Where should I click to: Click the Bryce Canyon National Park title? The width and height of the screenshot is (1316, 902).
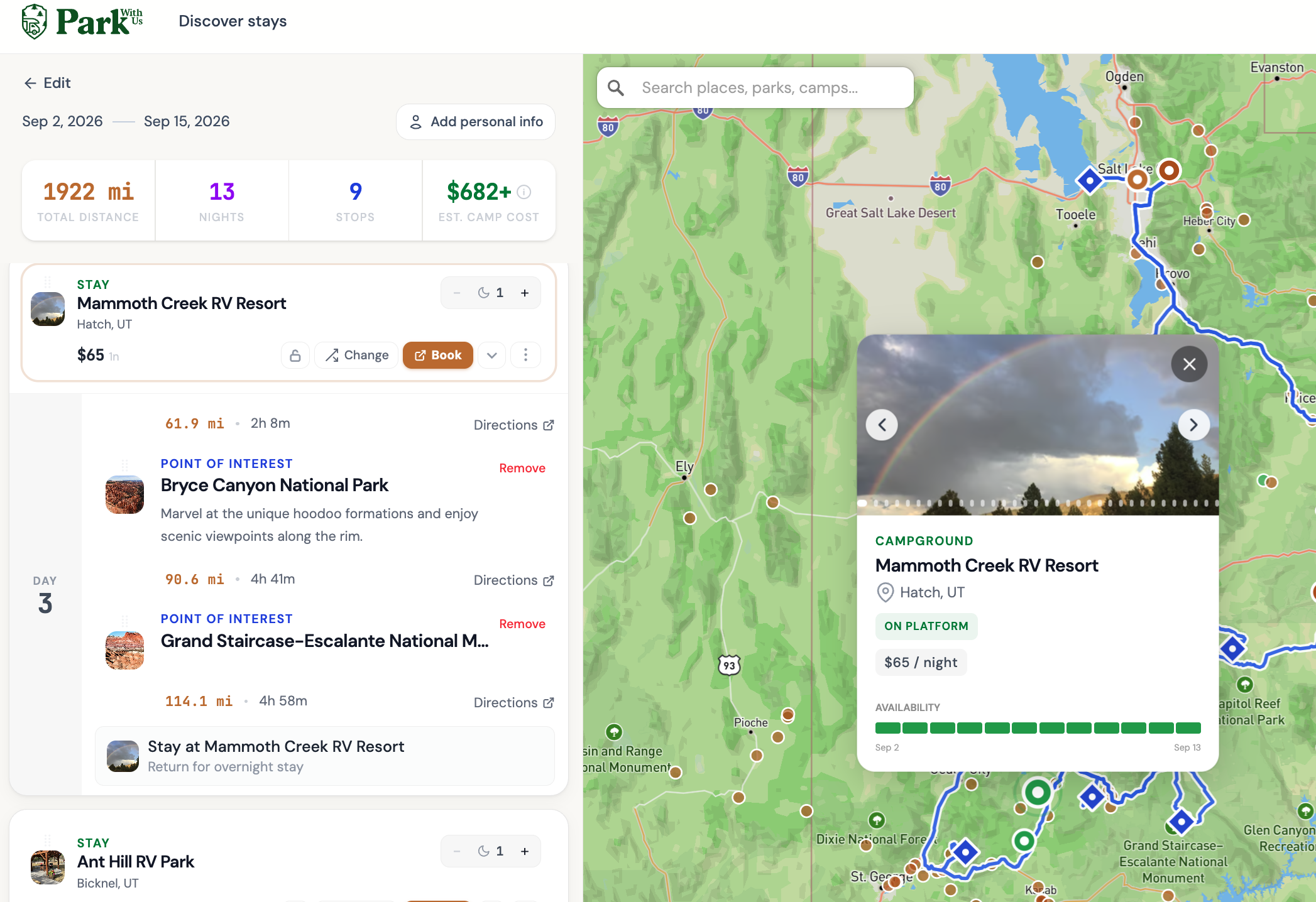pyautogui.click(x=275, y=486)
